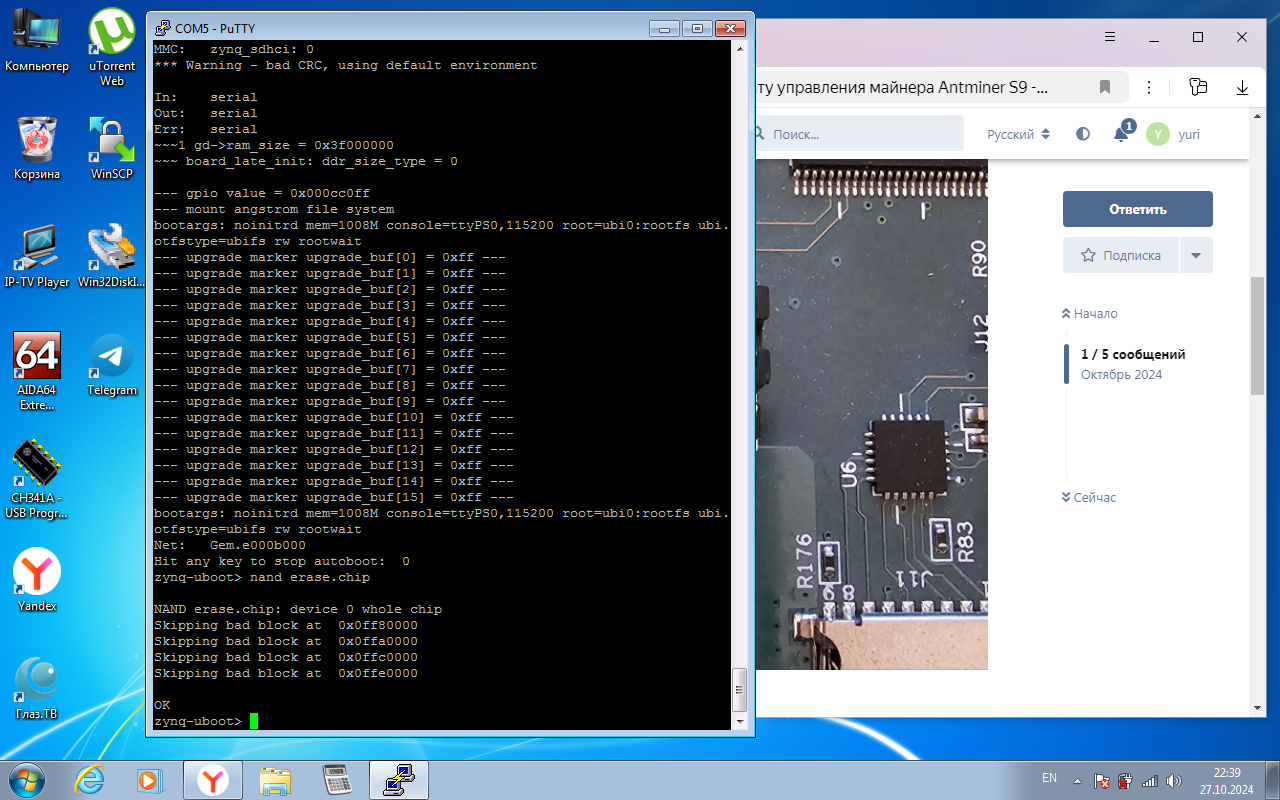
Task: Click the circuit board photo in the post
Action: tap(872, 415)
